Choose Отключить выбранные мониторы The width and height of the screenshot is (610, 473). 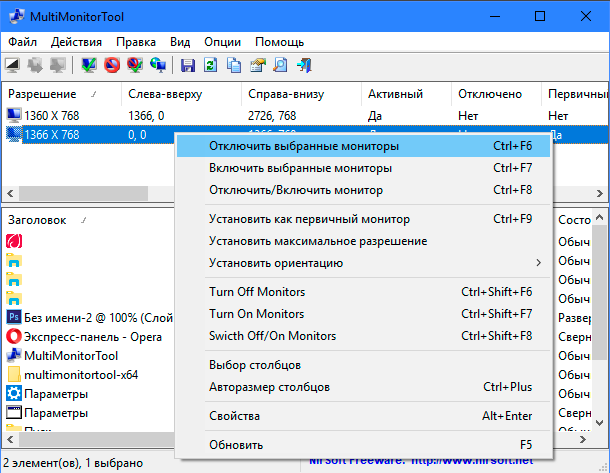tap(363, 146)
